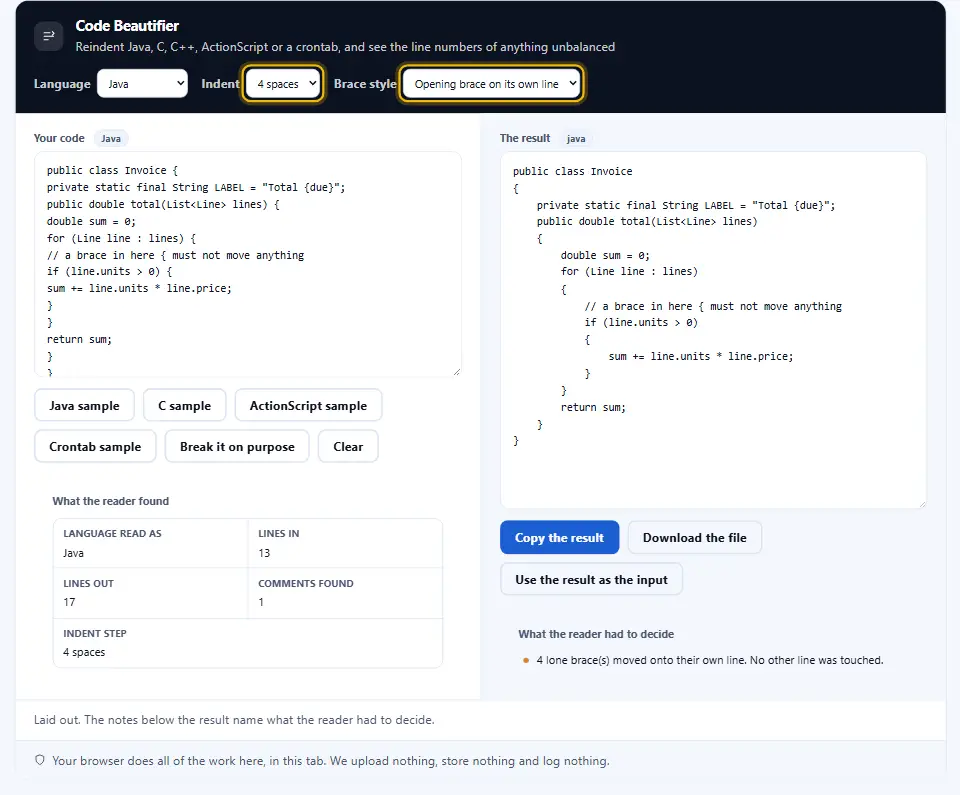Screen dimensions: 960x795
Task: Click the privacy note 'Your browser does all of the work'
Action: tap(331, 760)
